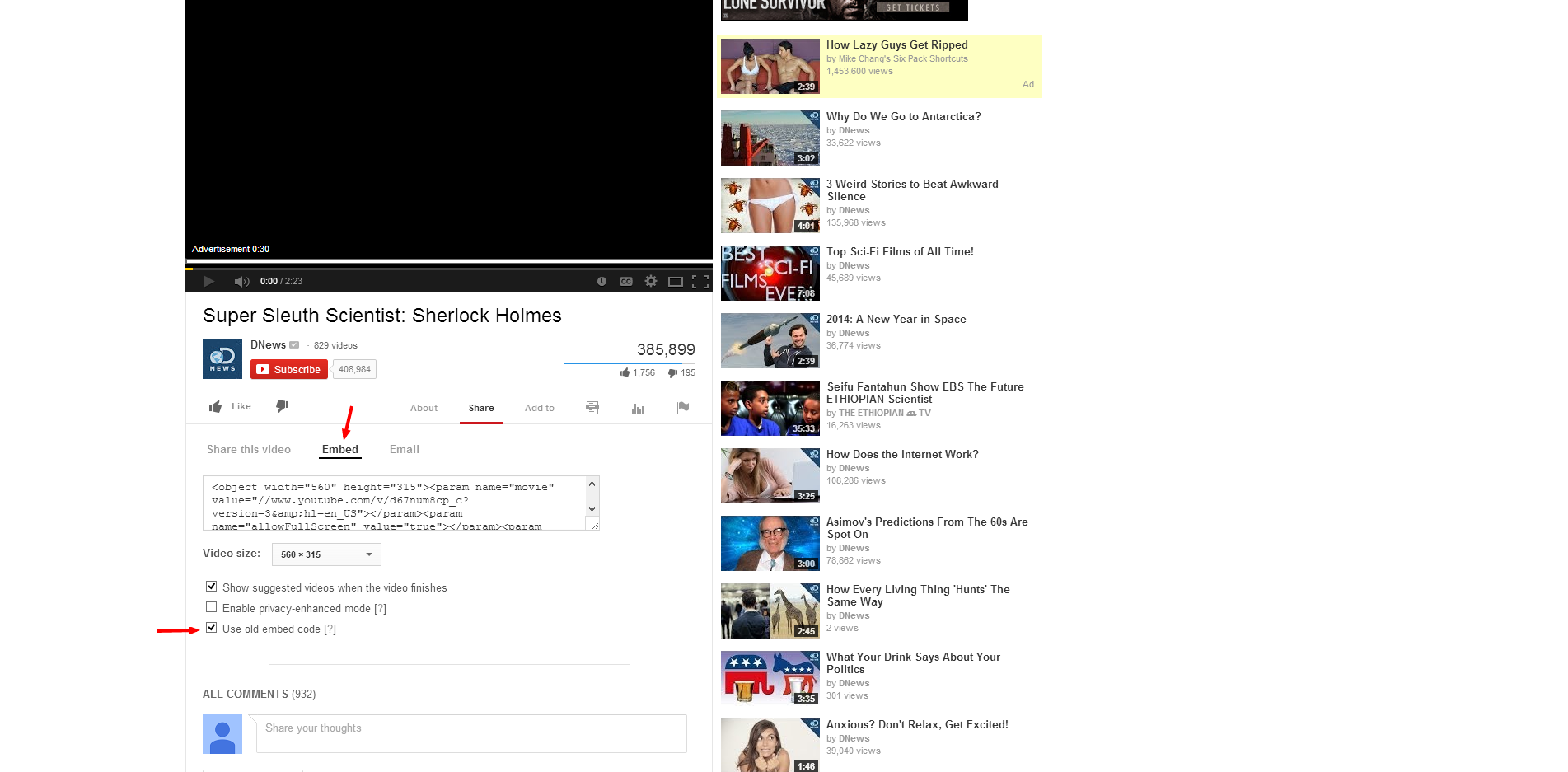Screen dimensions: 1568x772
Task: Open How Lazy Guys Get Ripped ad video
Action: [x=897, y=44]
